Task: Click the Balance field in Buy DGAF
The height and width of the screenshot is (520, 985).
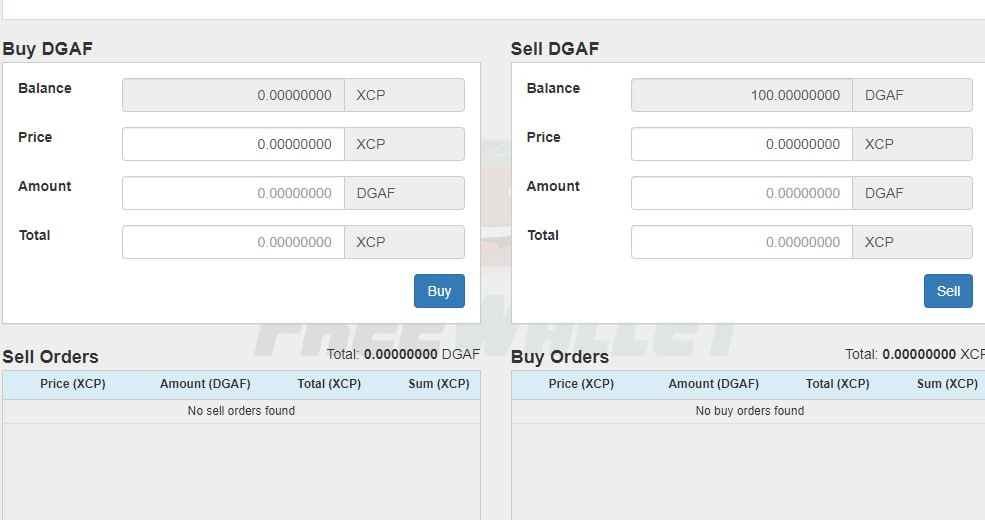Action: (x=234, y=95)
